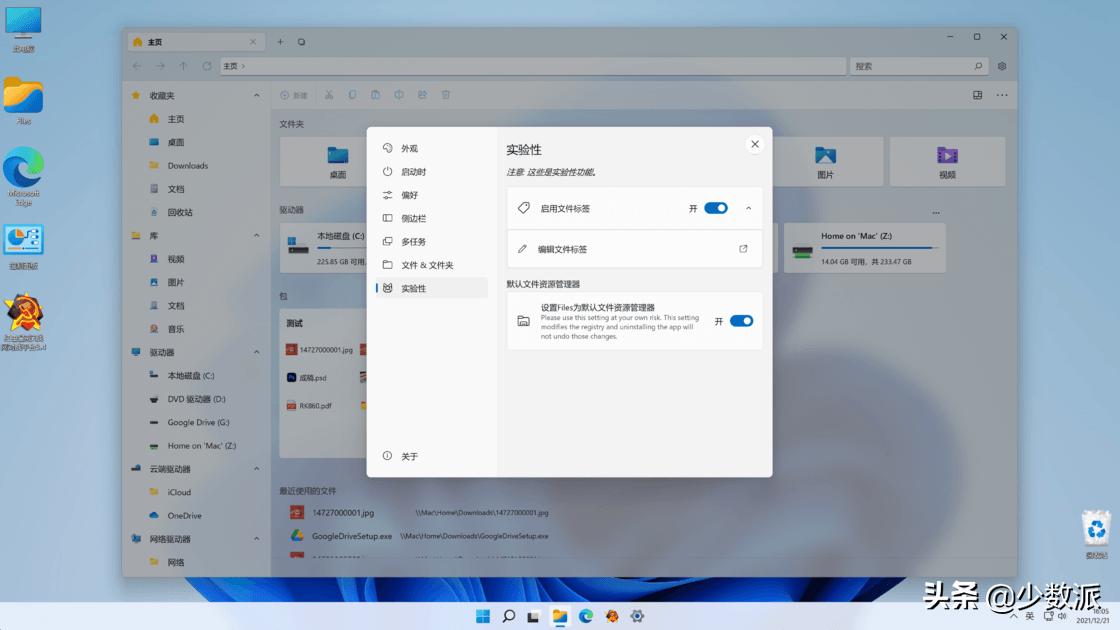Open the 启动时 (startup) settings page
Image resolution: width=1120 pixels, height=630 pixels.
pyautogui.click(x=413, y=170)
